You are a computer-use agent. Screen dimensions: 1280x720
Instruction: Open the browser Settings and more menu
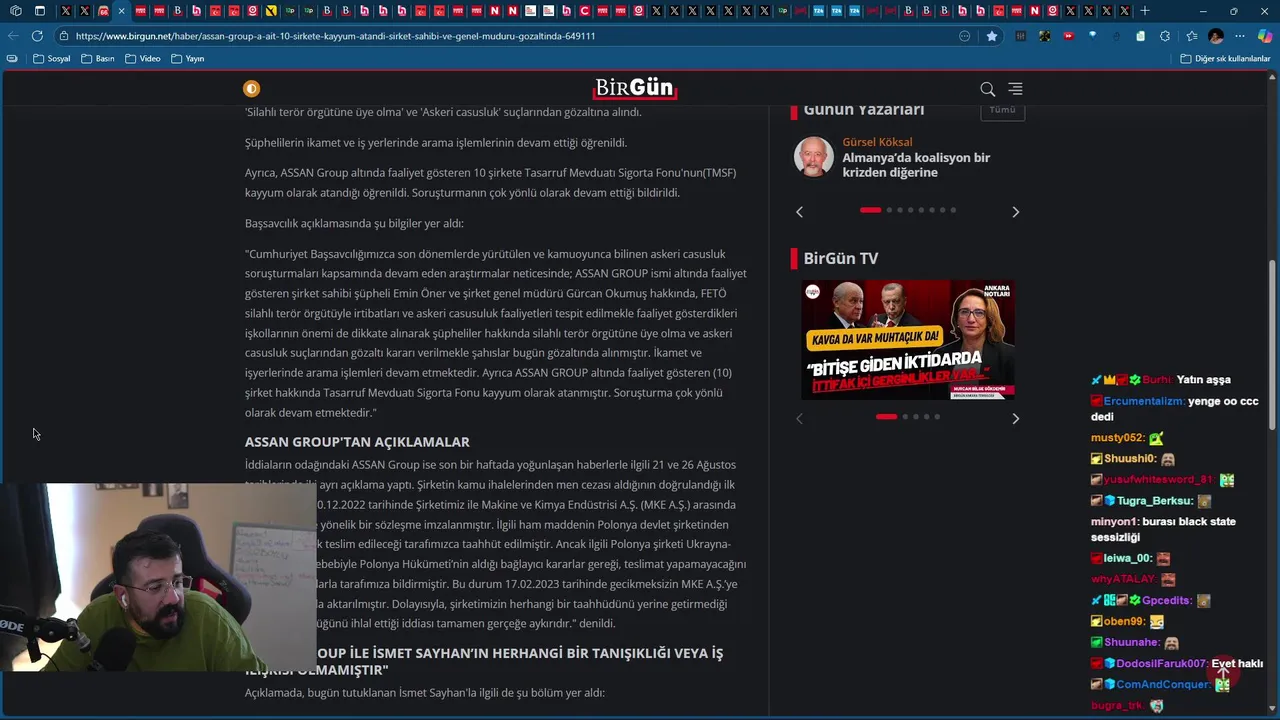coord(1240,36)
